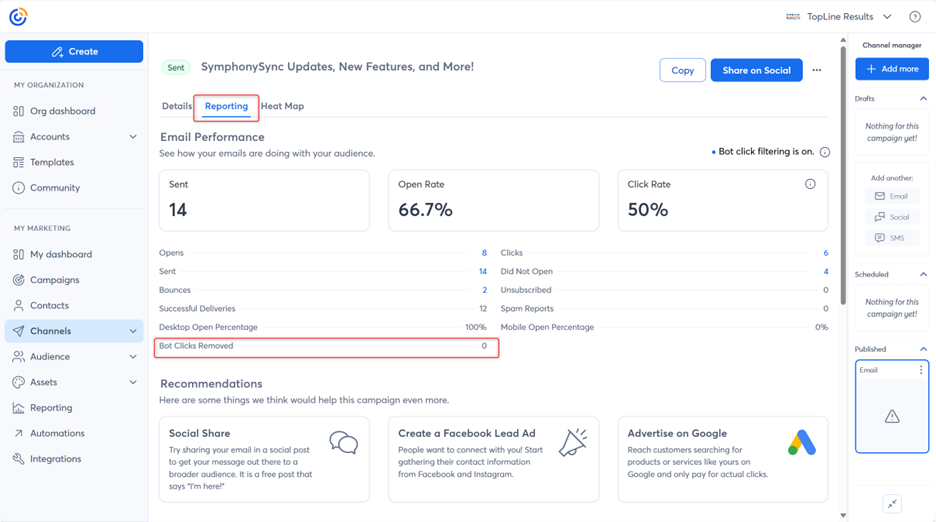Open the Opens count link showing 8
936x522 pixels.
[484, 253]
